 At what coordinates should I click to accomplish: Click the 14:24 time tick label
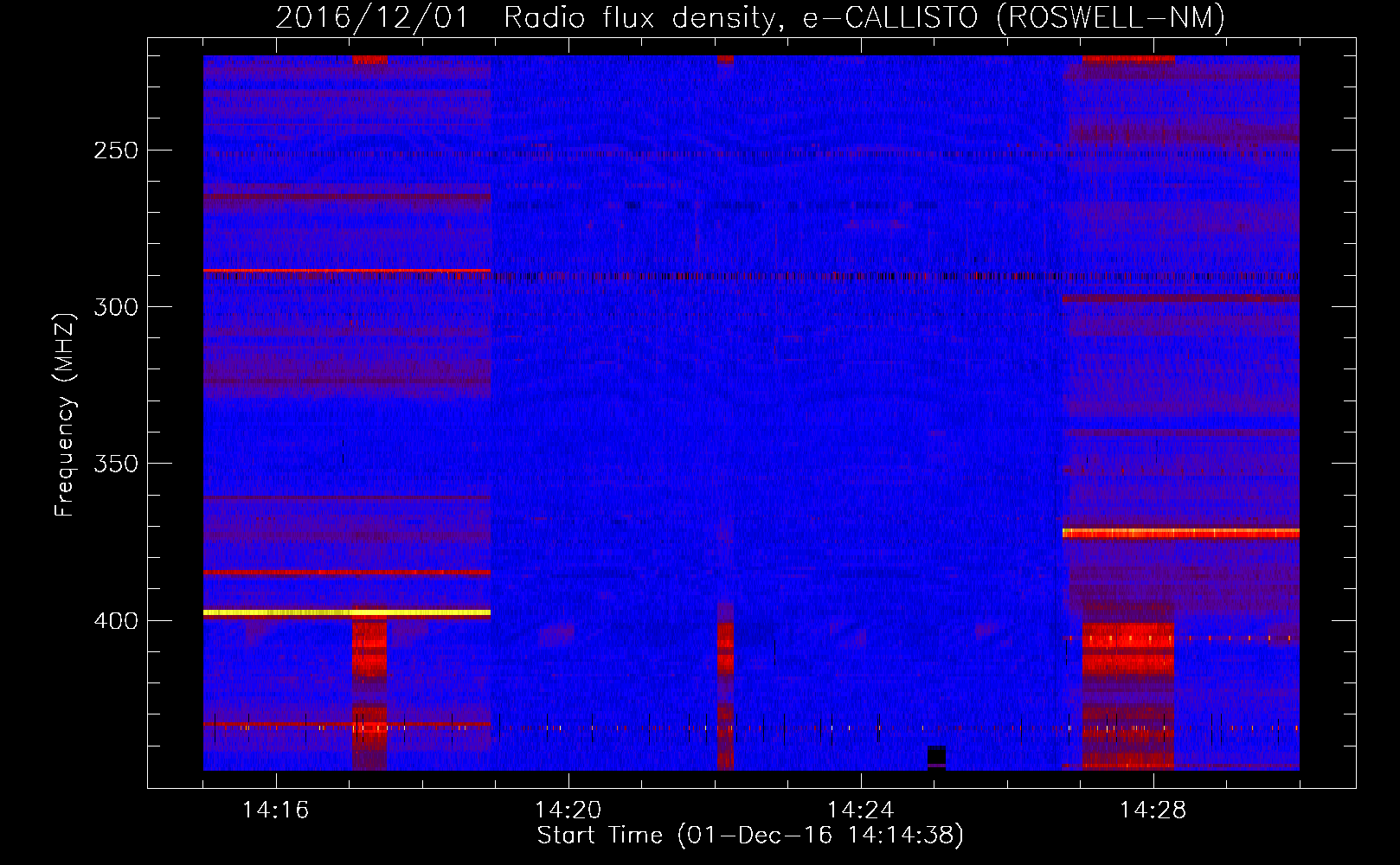[860, 811]
